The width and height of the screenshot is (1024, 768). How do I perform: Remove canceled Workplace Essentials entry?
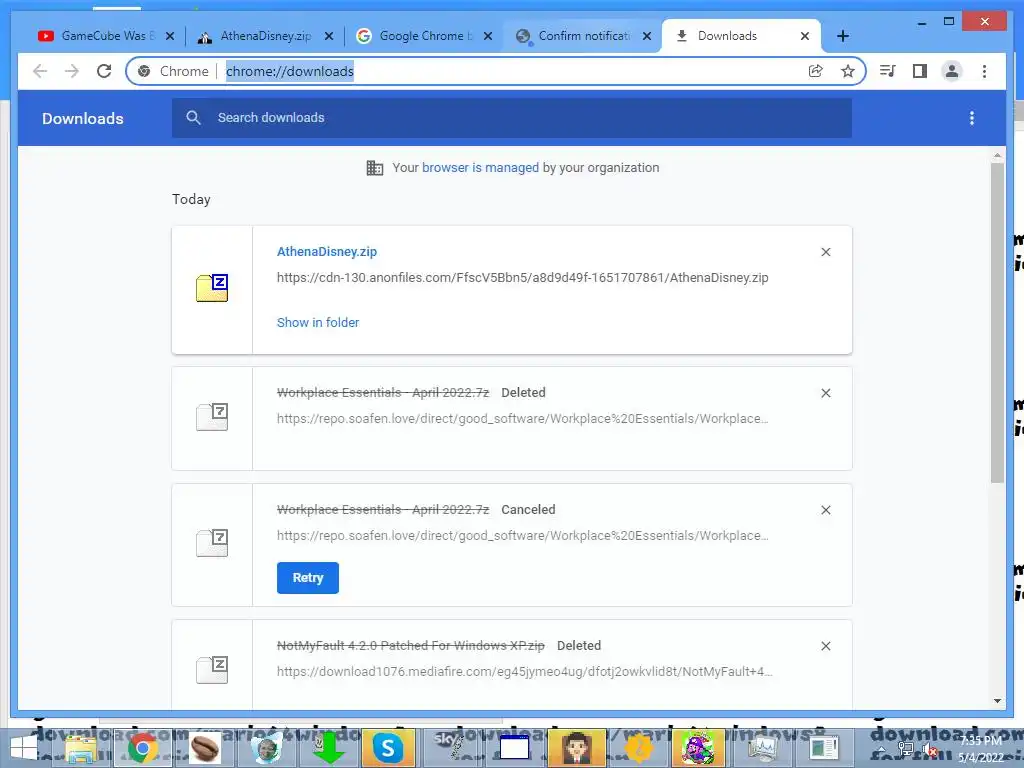click(825, 510)
